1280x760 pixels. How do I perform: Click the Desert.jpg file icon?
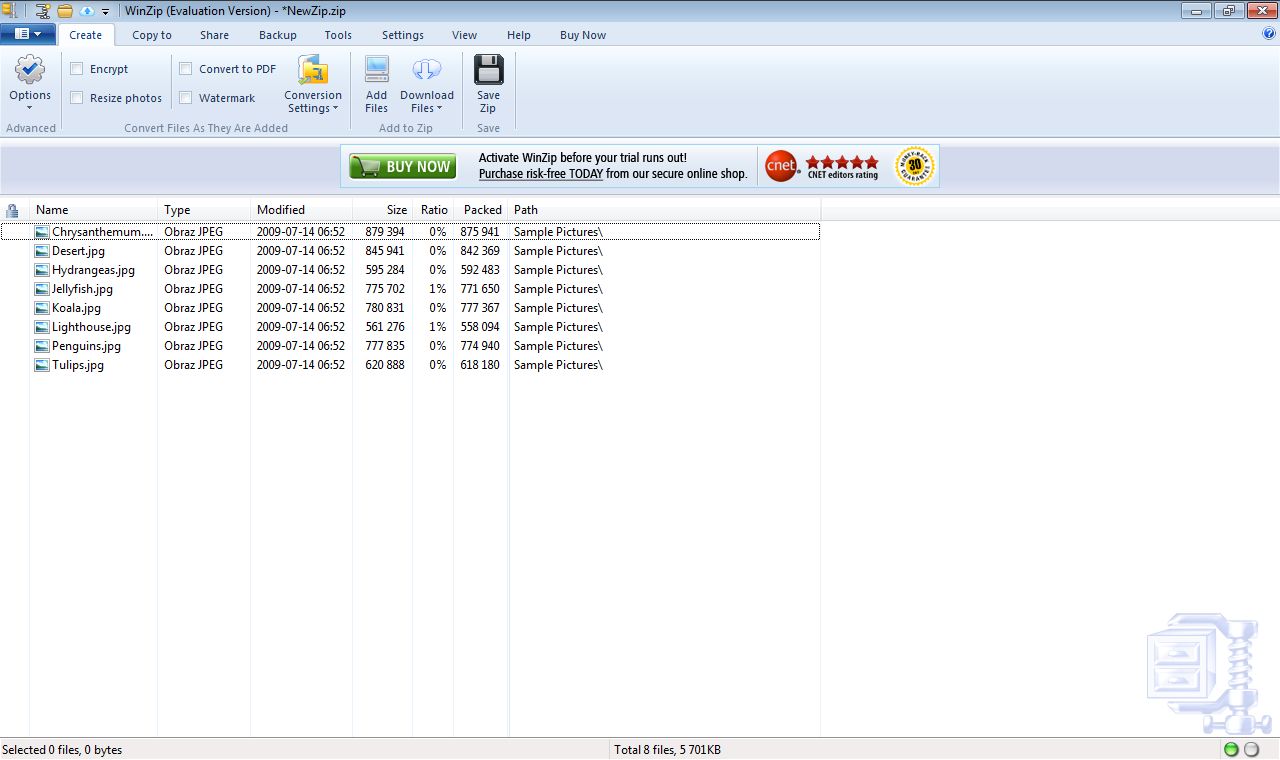point(42,251)
